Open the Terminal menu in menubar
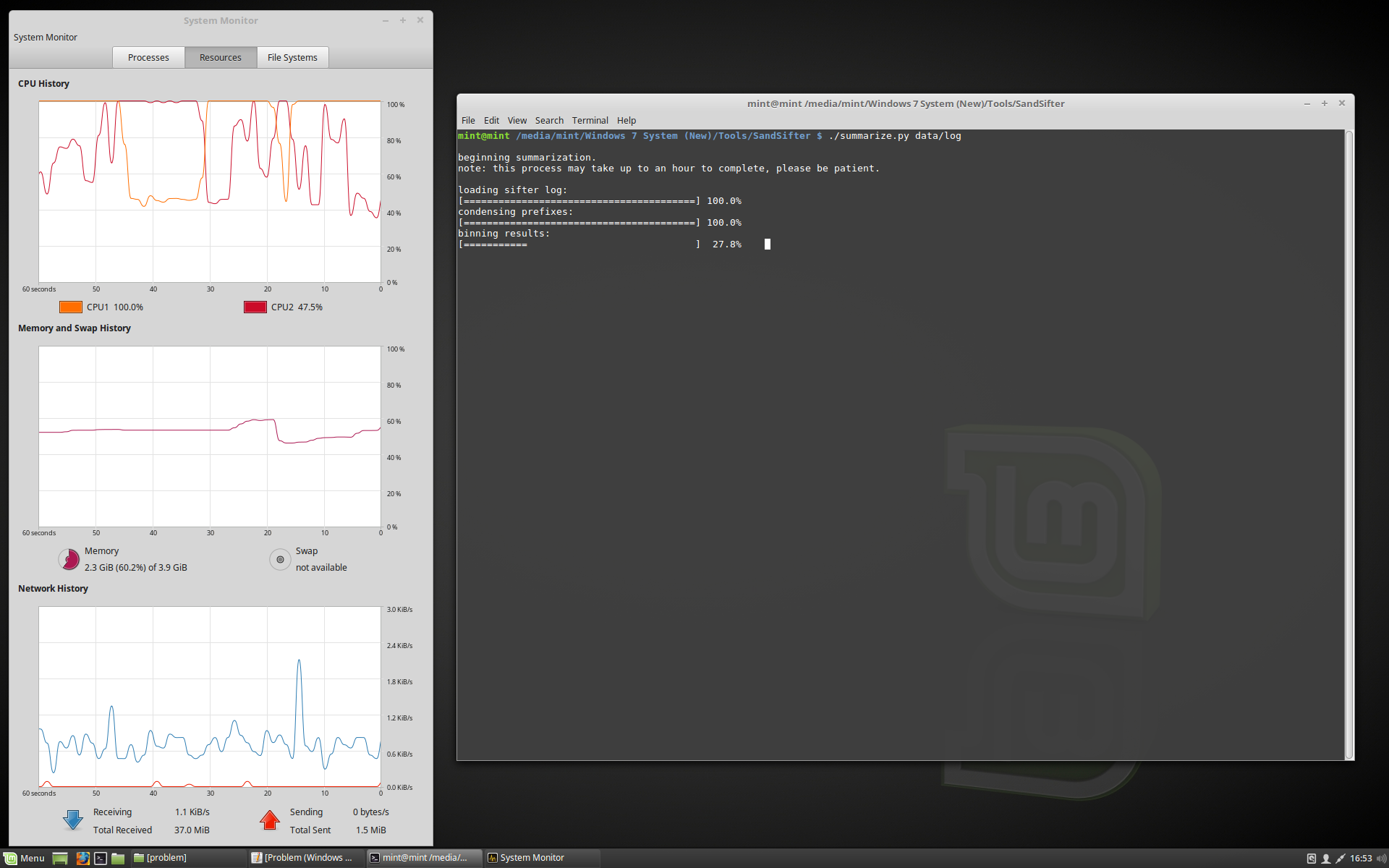 click(x=590, y=120)
